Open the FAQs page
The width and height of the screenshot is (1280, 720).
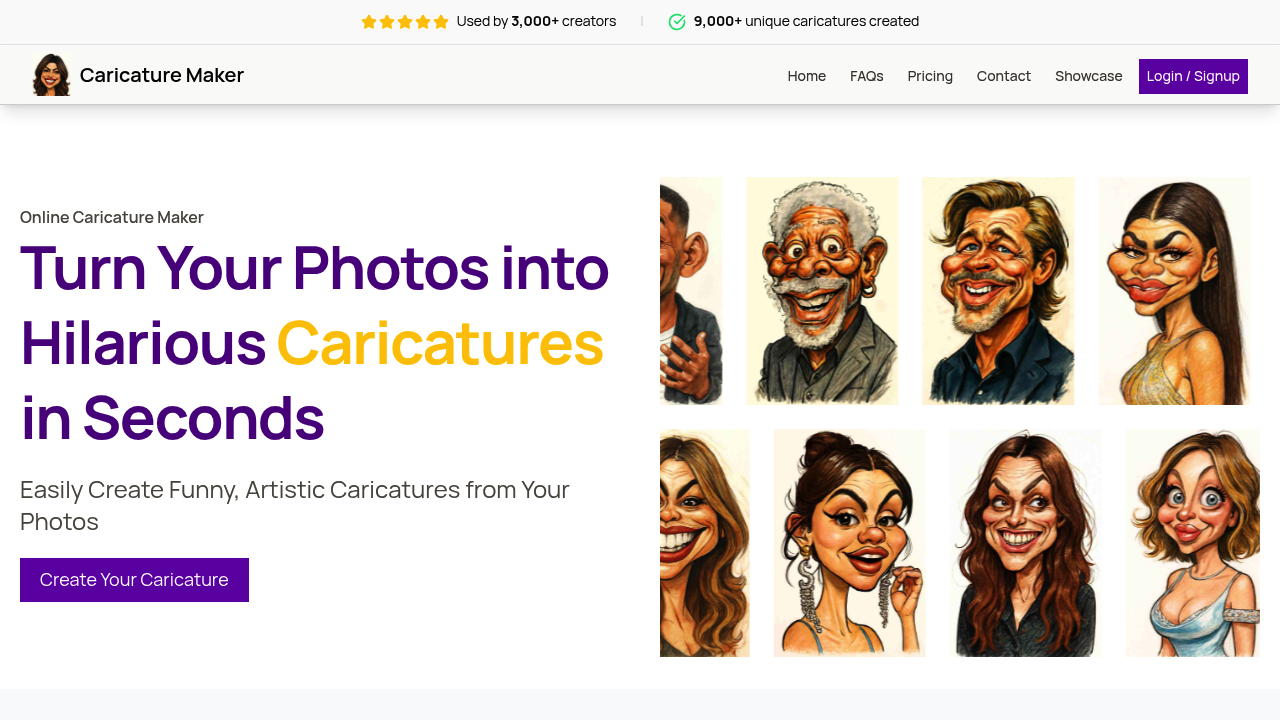click(866, 76)
